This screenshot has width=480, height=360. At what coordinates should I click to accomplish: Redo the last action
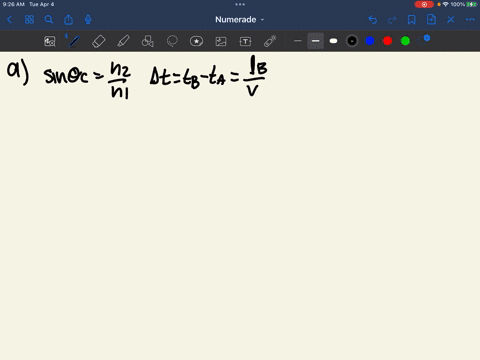(392, 20)
